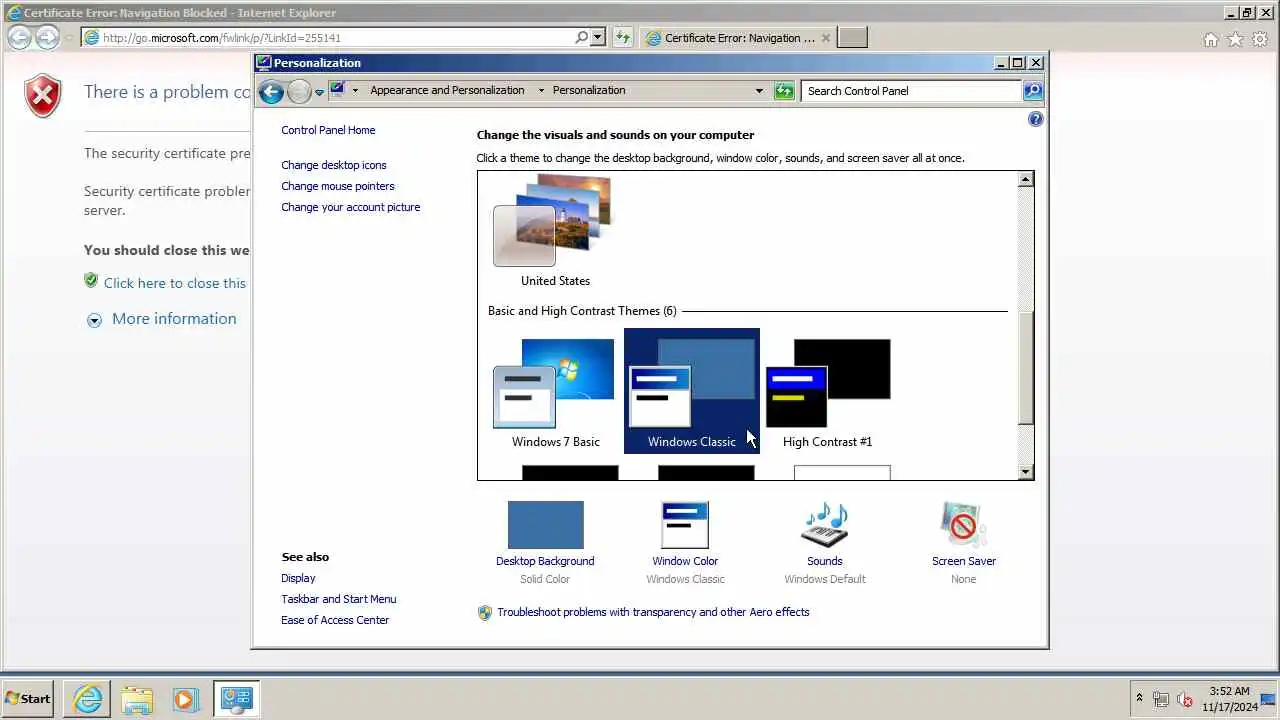The height and width of the screenshot is (720, 1280).
Task: Click the green refresh button in Personalization
Action: click(x=784, y=91)
